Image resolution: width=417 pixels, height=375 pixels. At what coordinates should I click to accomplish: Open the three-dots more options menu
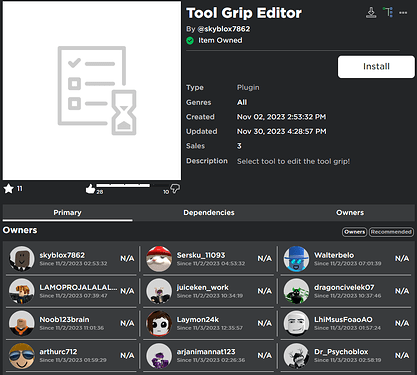(403, 13)
